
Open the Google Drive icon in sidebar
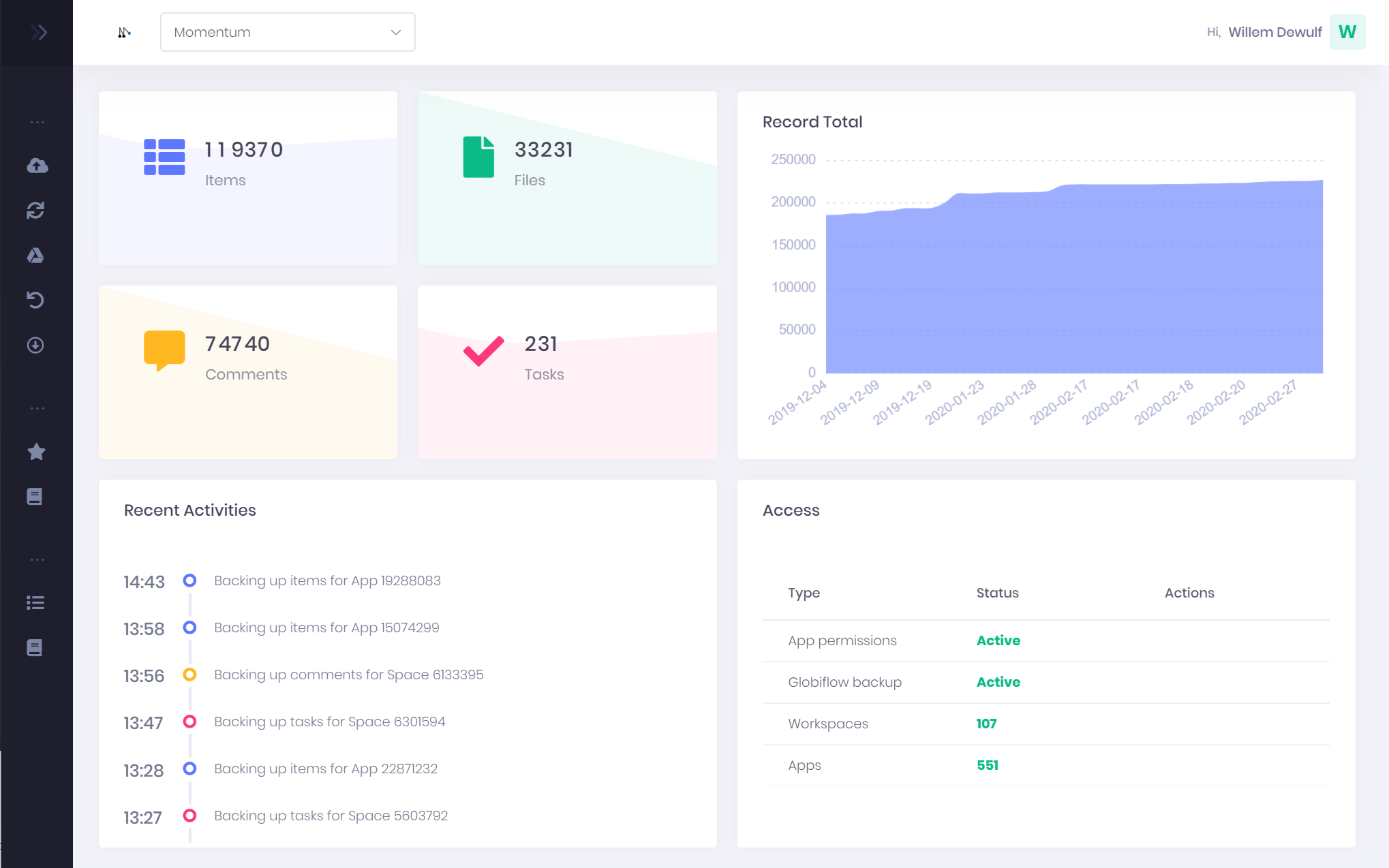(x=36, y=255)
